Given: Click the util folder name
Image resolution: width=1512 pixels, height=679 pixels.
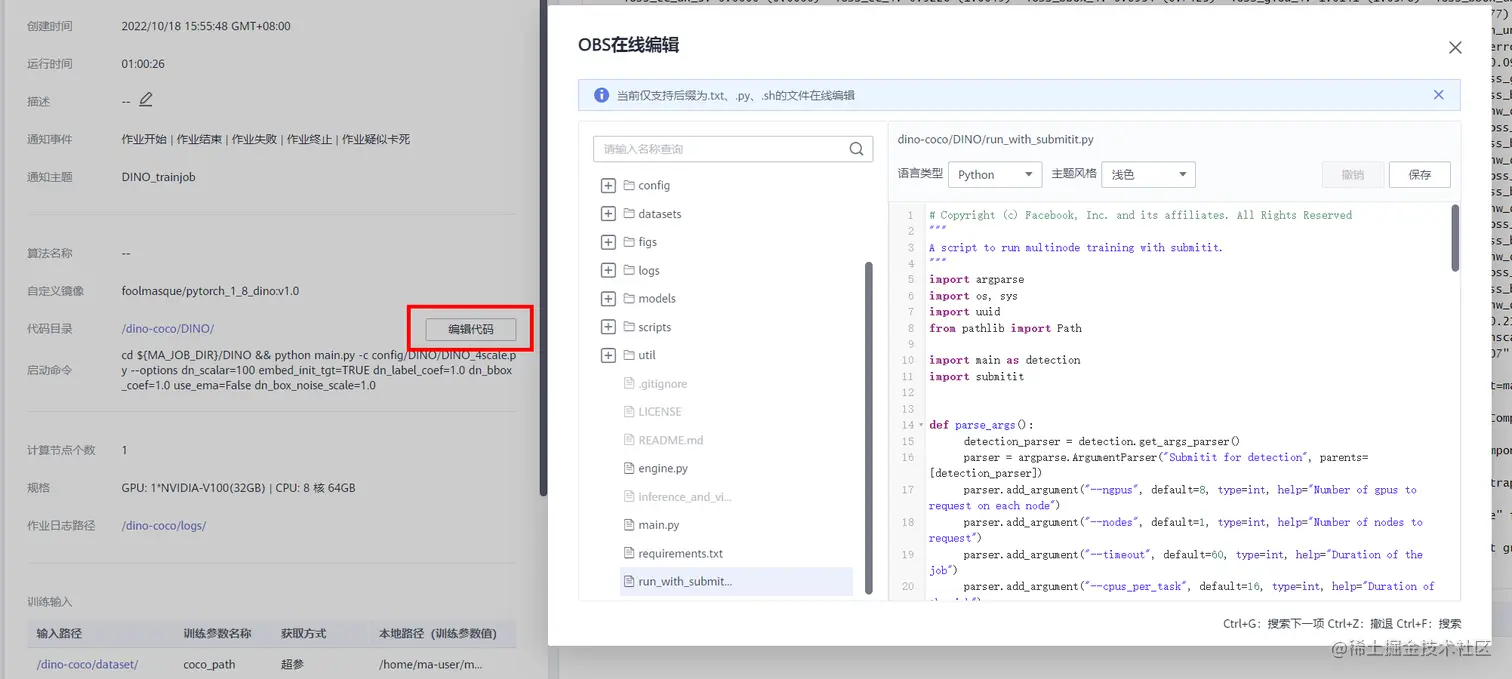Looking at the screenshot, I should 647,355.
